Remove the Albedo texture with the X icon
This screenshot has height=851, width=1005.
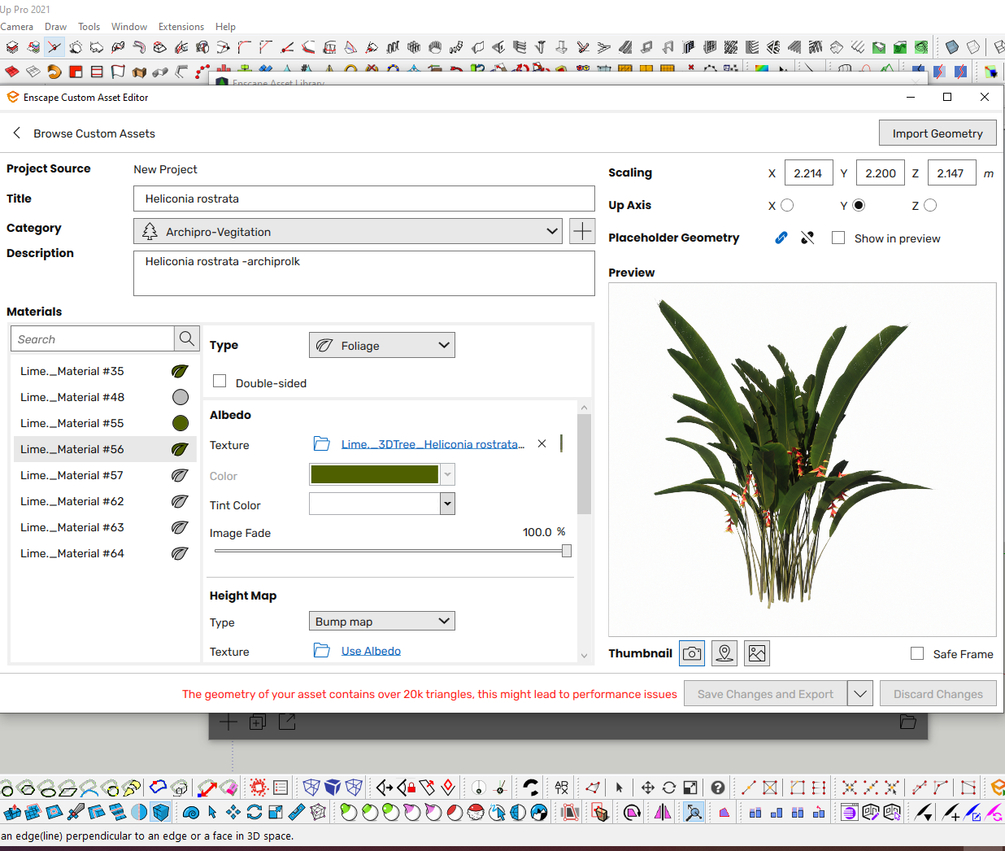542,443
